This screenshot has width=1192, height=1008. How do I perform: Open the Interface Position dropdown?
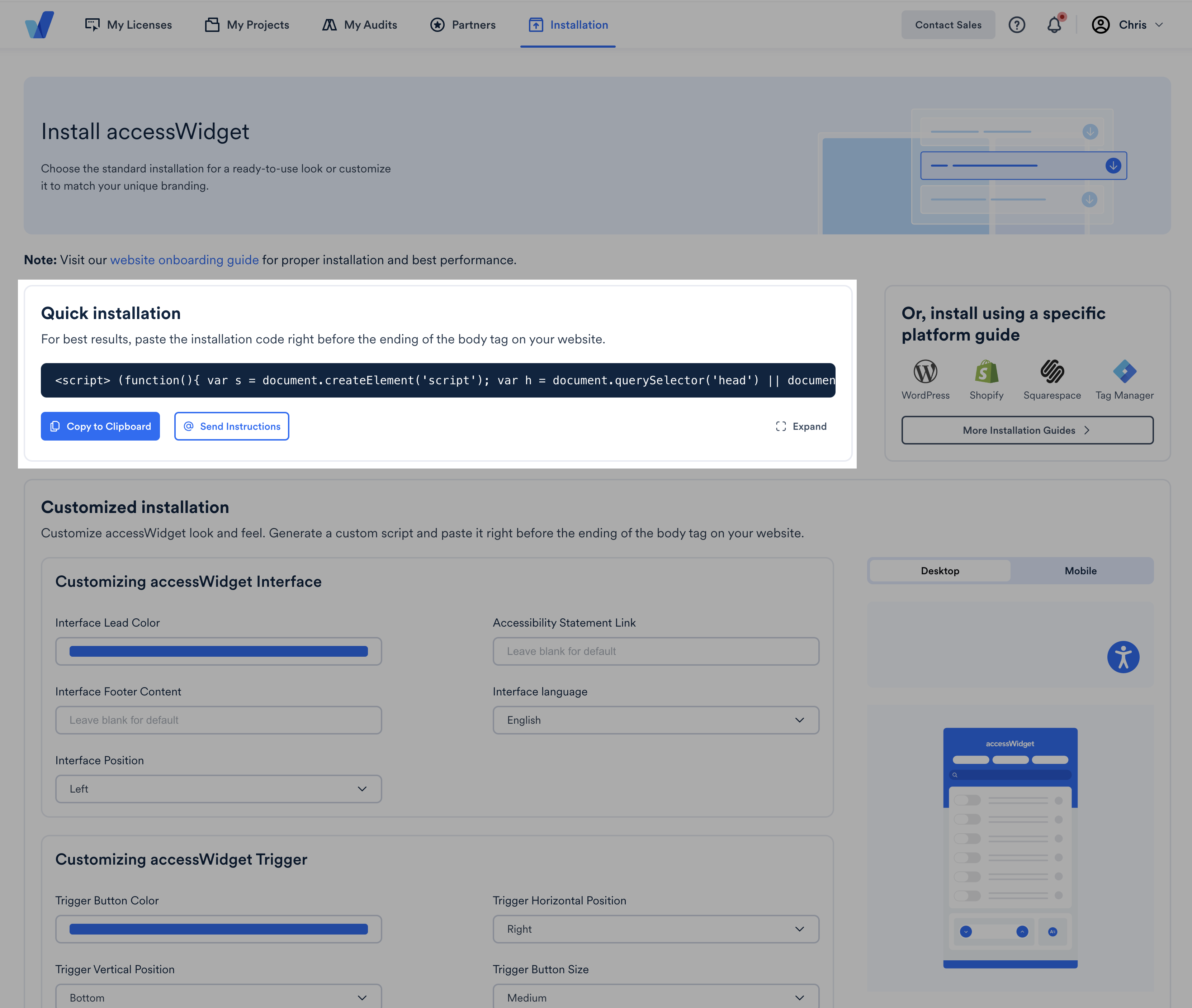click(x=218, y=789)
